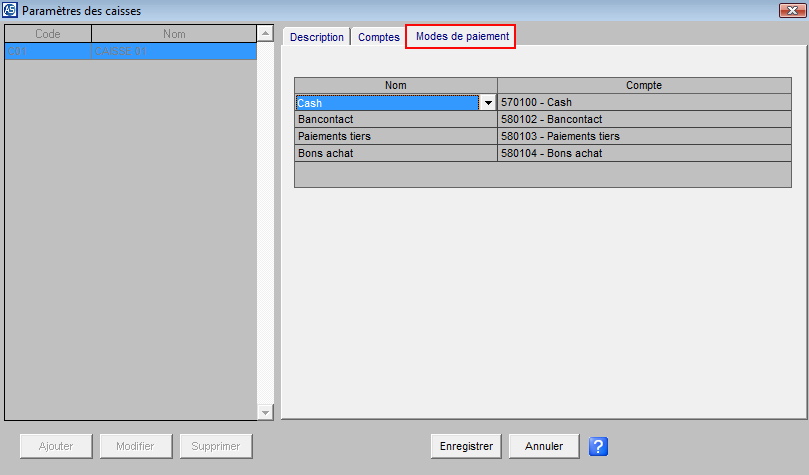Click the scroll down arrow of the caisse list
This screenshot has height=475, width=809.
(x=265, y=412)
